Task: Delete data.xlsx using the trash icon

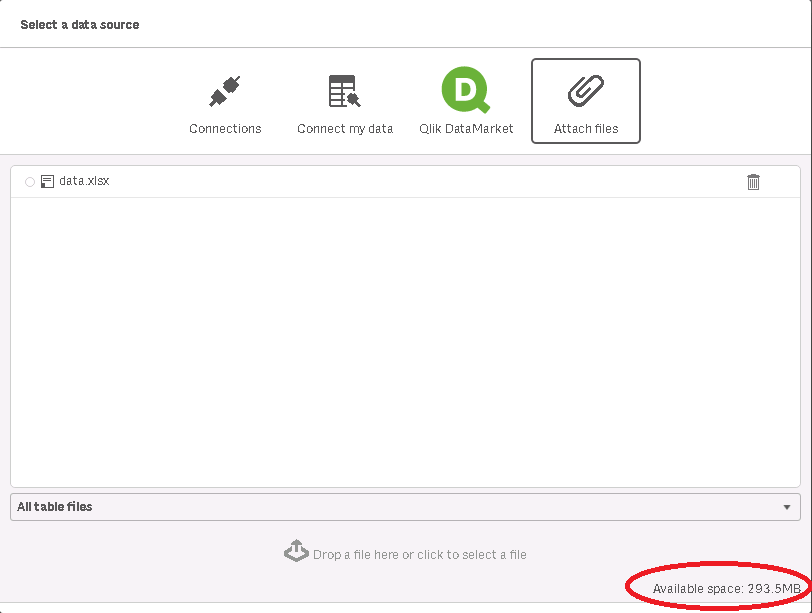Action: [753, 181]
